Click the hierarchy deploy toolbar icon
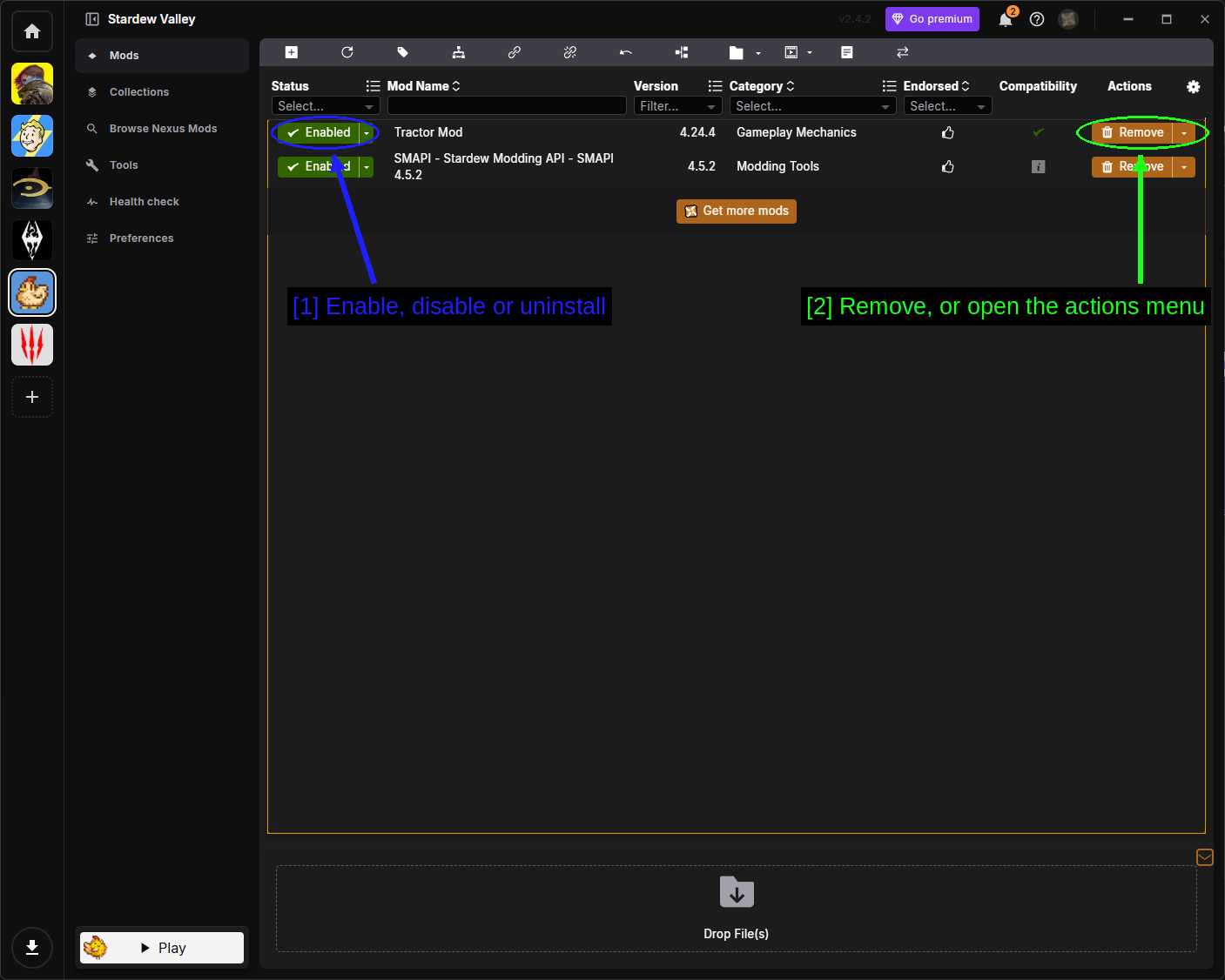This screenshot has width=1225, height=980. tap(459, 52)
